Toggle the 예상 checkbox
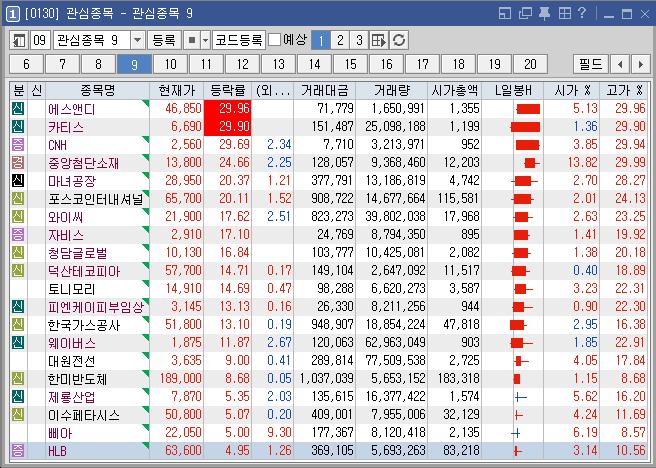The image size is (656, 468). coord(274,40)
